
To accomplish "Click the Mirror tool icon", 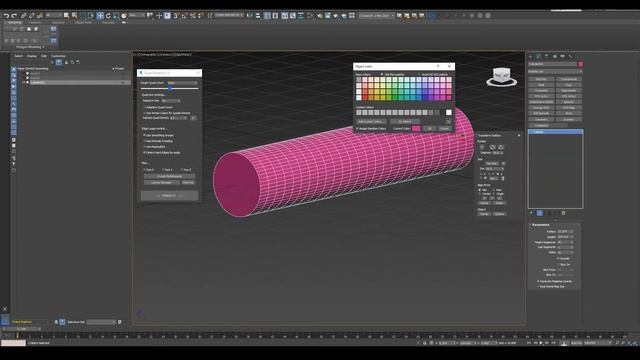I will [x=249, y=16].
